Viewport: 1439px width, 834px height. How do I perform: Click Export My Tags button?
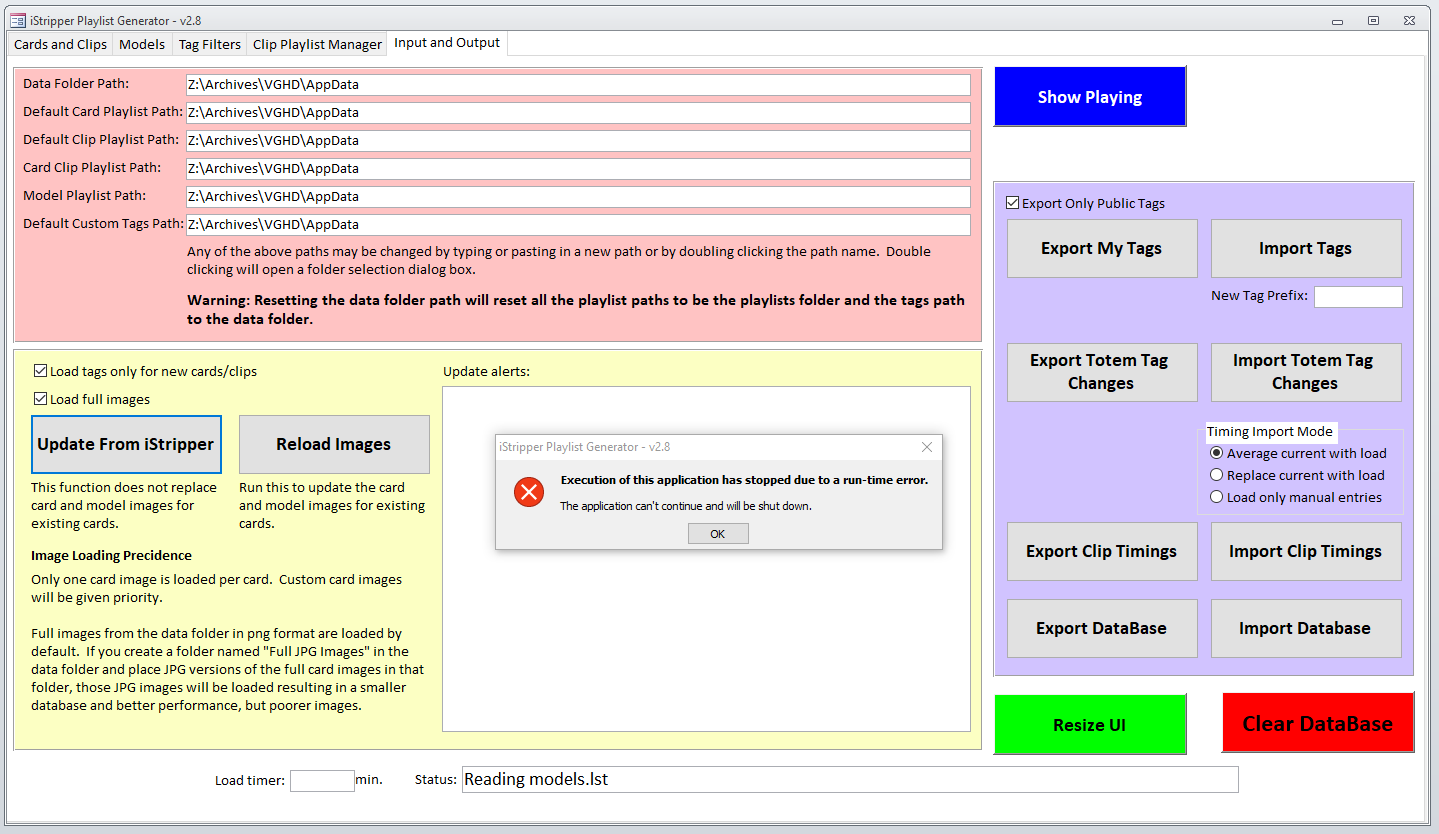pyautogui.click(x=1101, y=248)
